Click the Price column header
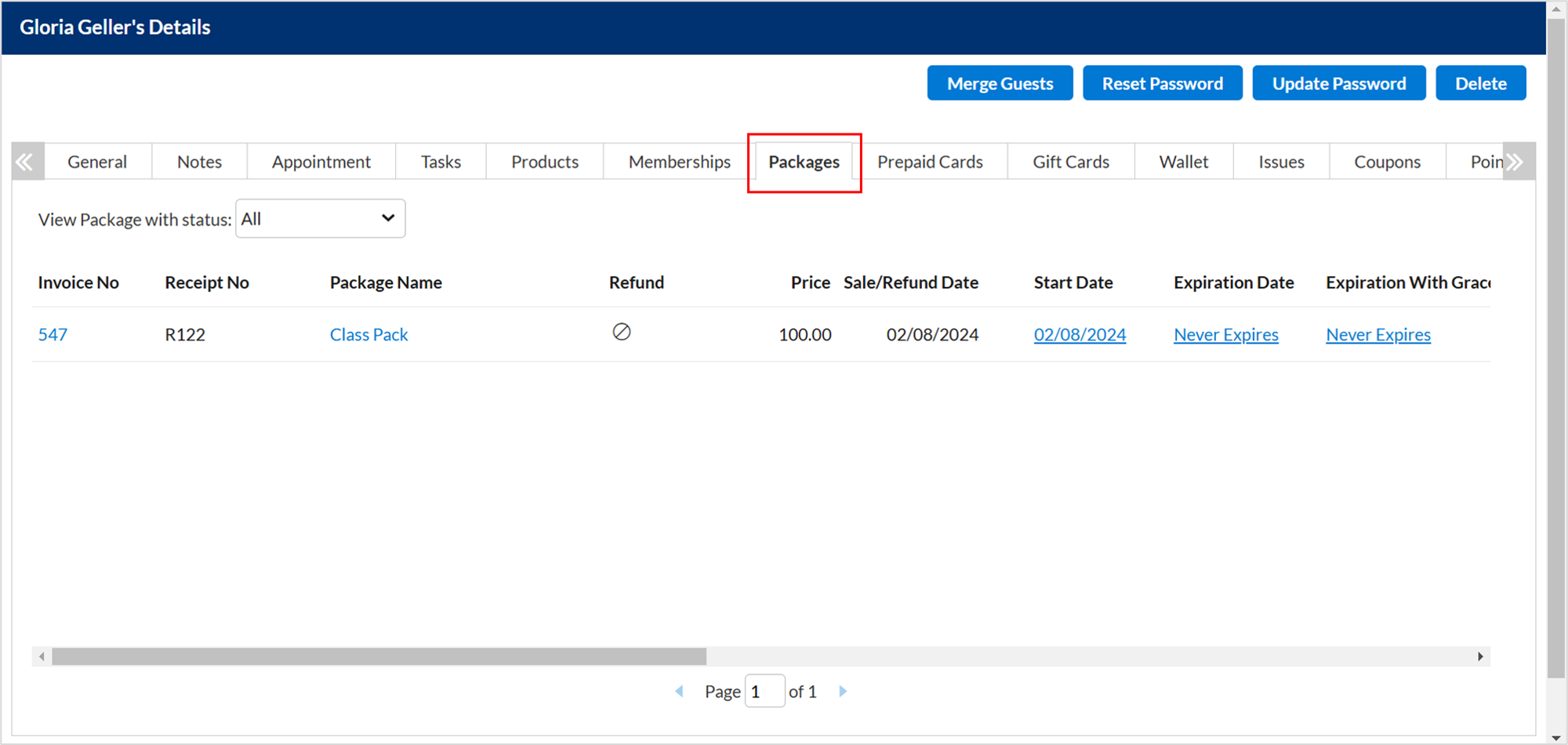 (x=811, y=282)
